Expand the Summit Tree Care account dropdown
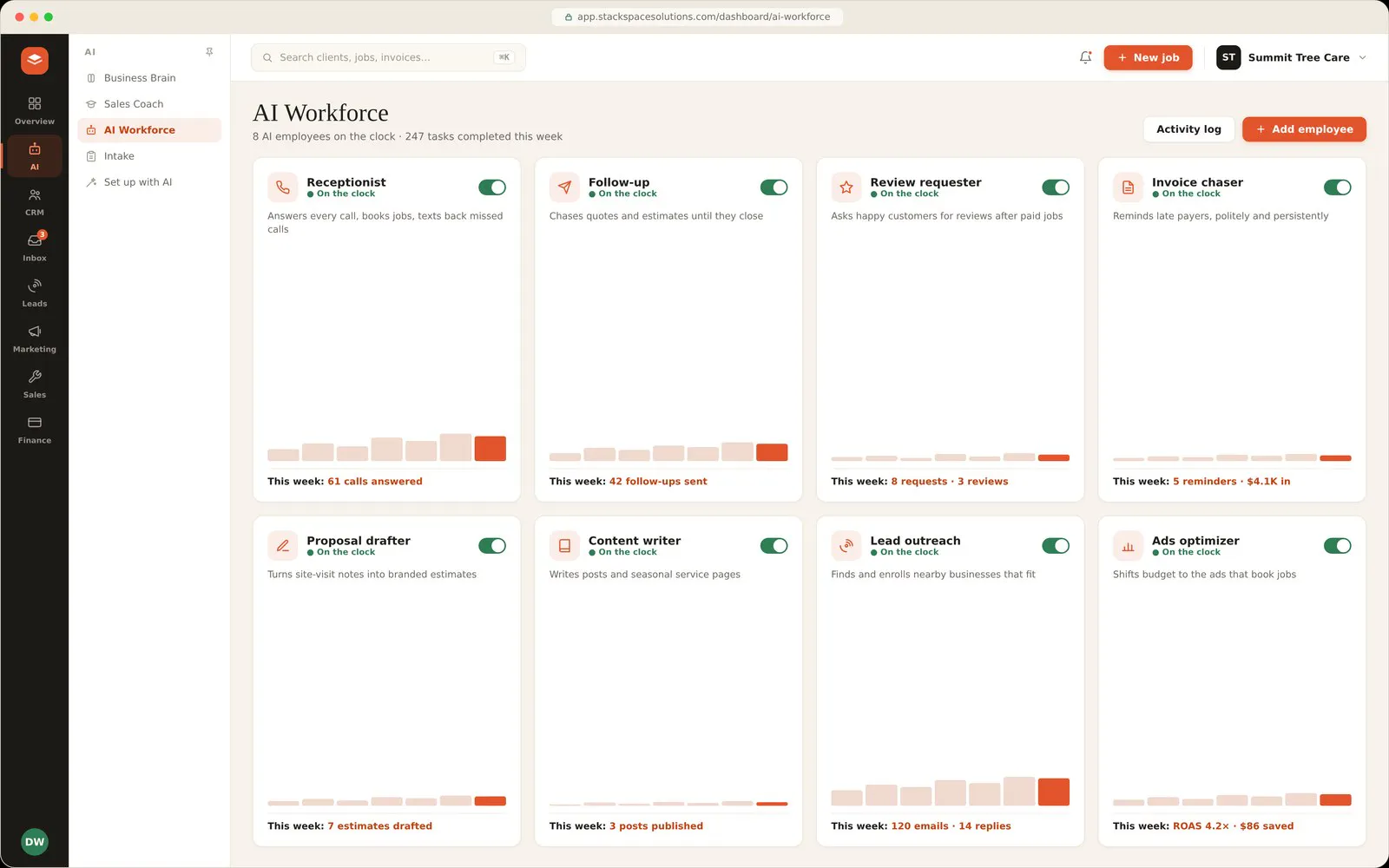 point(1292,57)
